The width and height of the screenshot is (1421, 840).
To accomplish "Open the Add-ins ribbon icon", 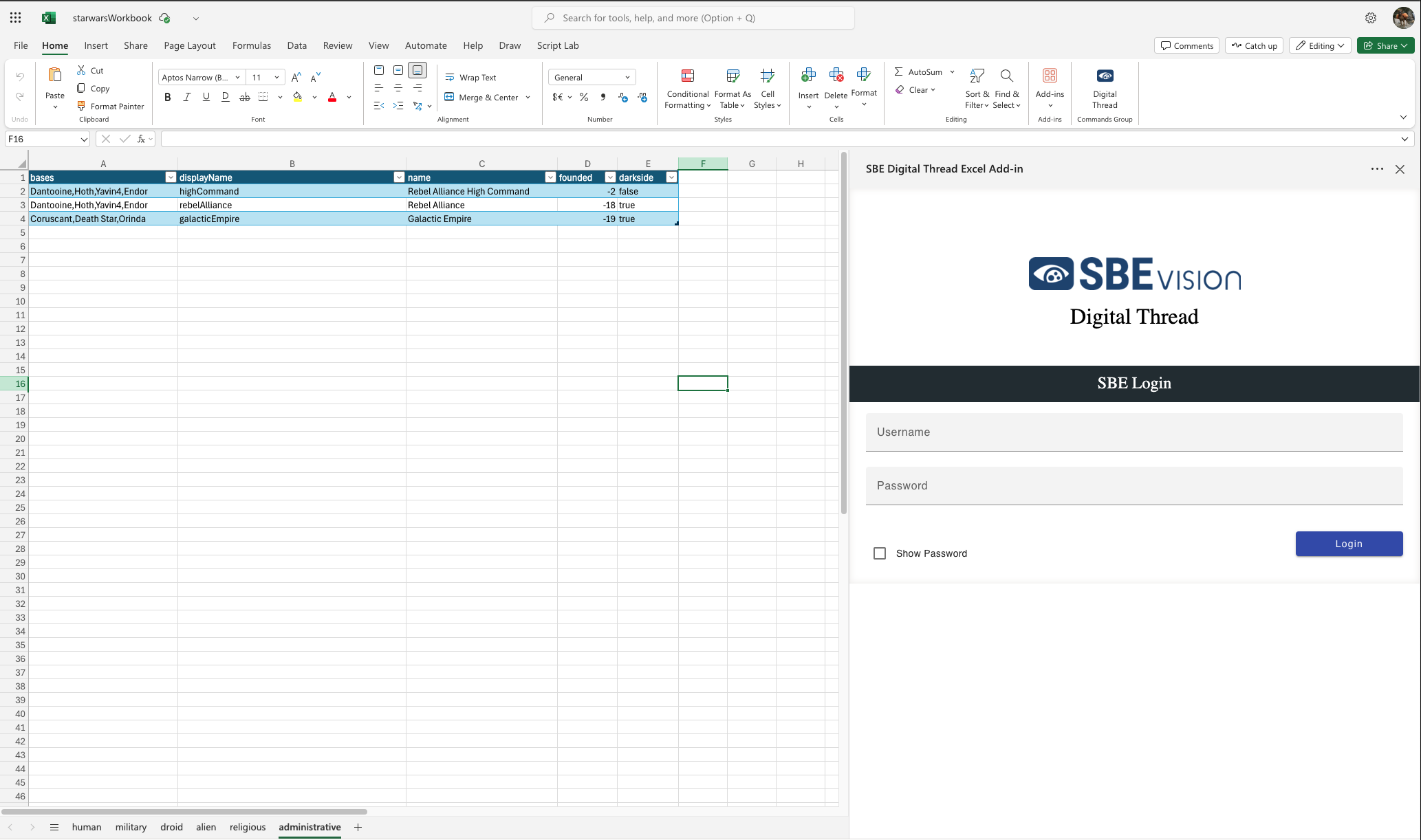I will (1050, 76).
